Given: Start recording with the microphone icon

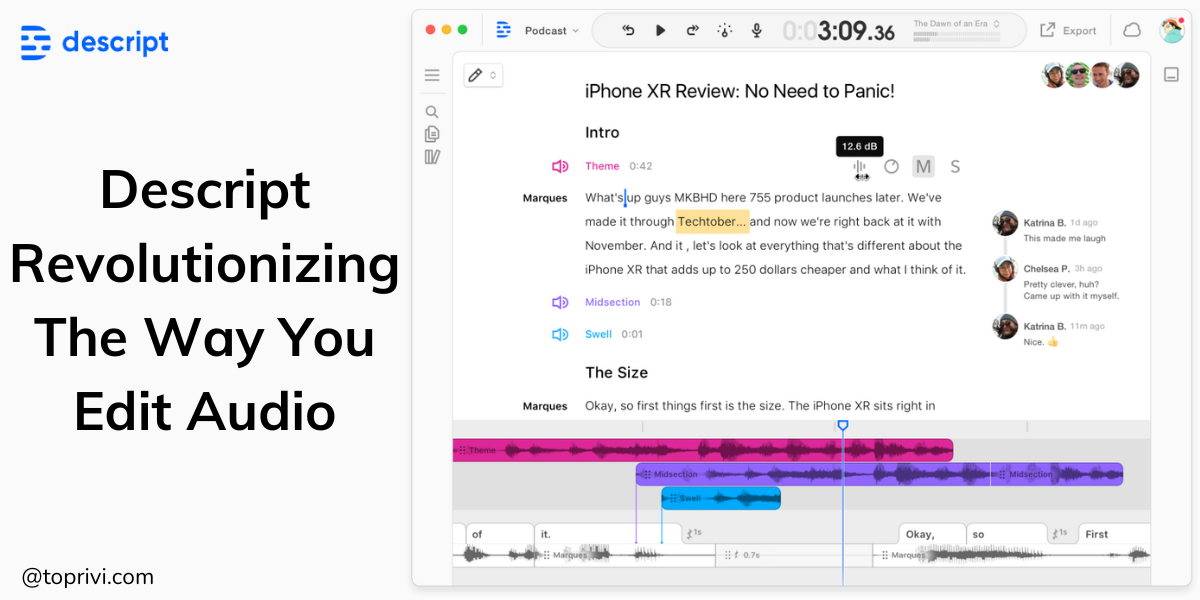Looking at the screenshot, I should tap(757, 31).
